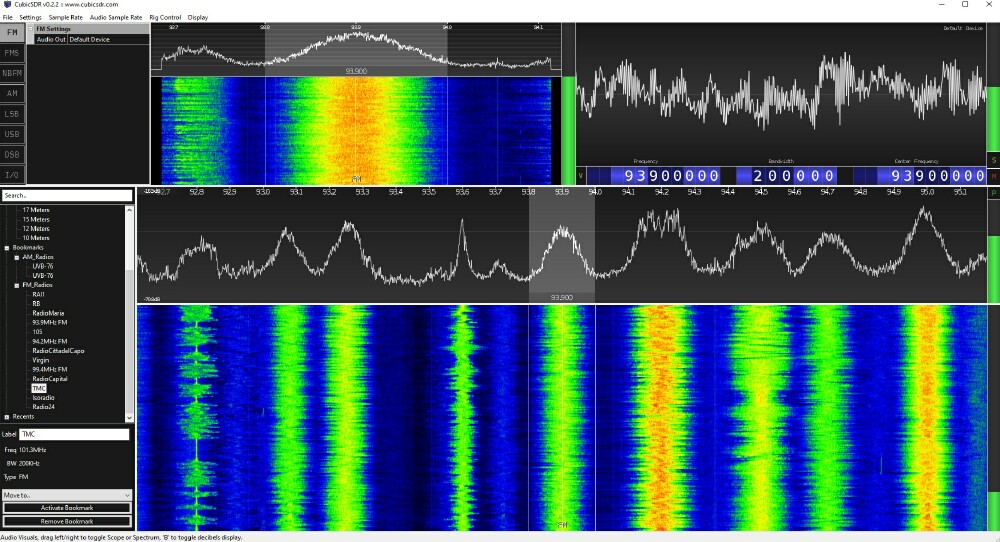Select the RadioCittadelCapo bookmark
This screenshot has width=1000, height=542.
[58, 351]
